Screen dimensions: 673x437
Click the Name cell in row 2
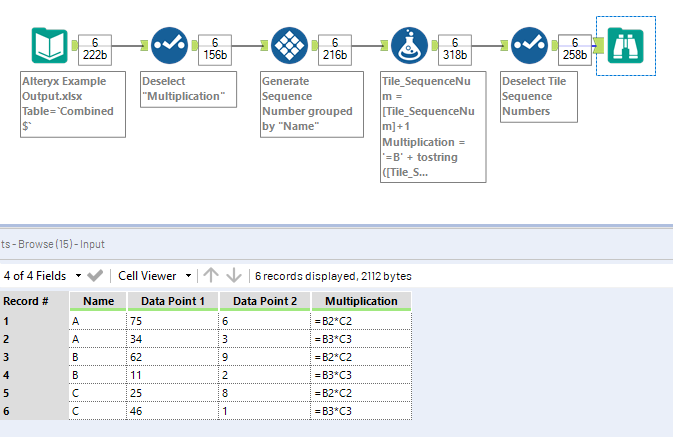[x=98, y=339]
